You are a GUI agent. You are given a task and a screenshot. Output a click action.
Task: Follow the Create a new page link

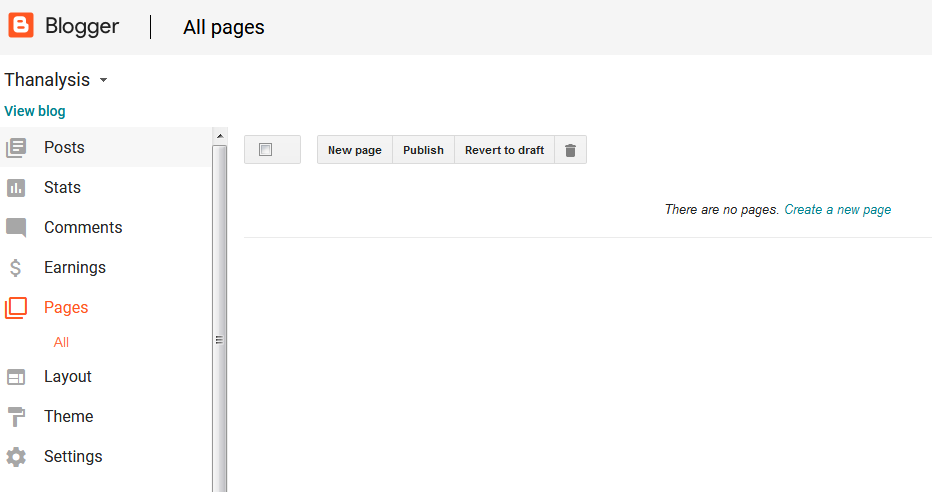click(837, 209)
